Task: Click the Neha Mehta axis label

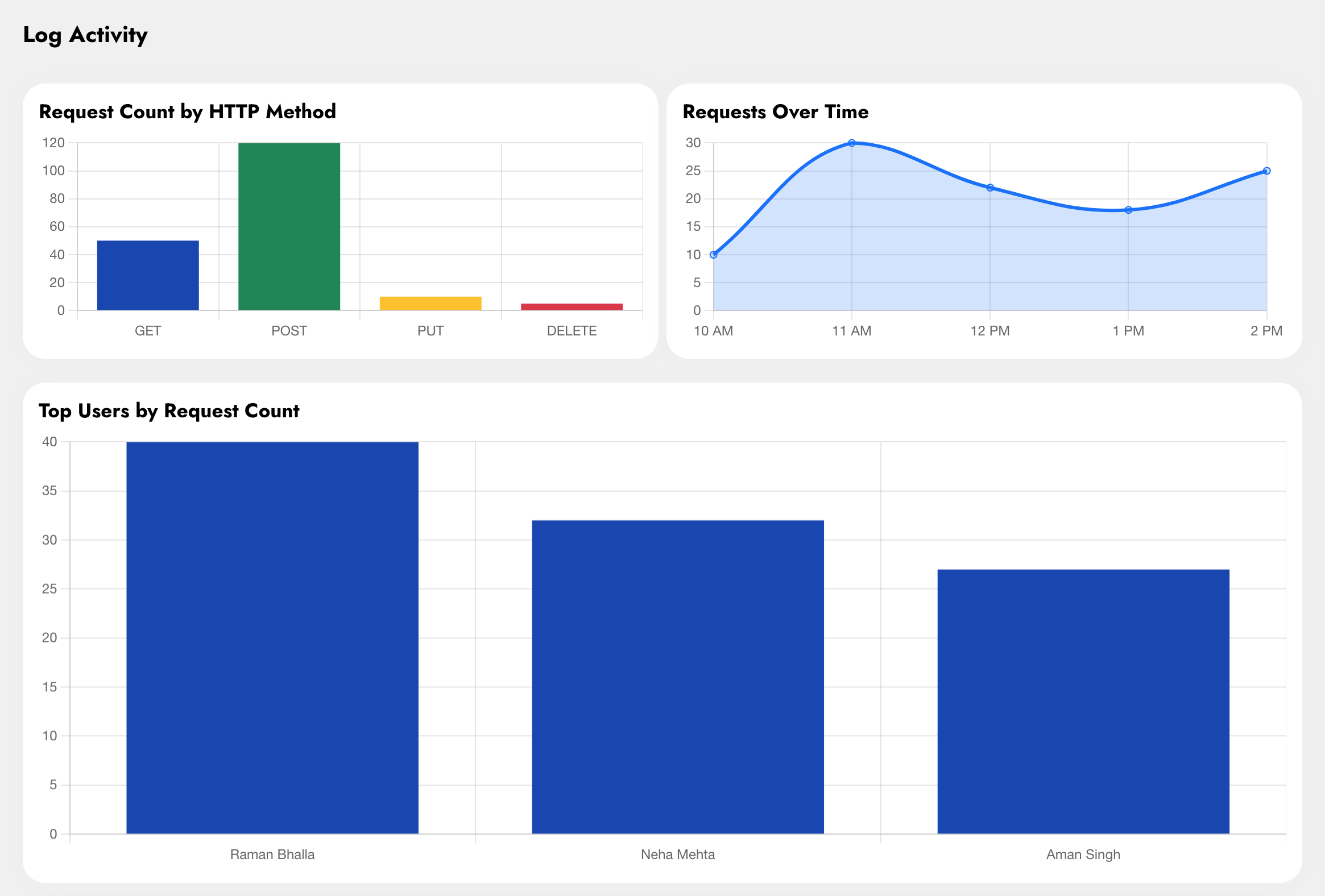Action: click(x=677, y=854)
